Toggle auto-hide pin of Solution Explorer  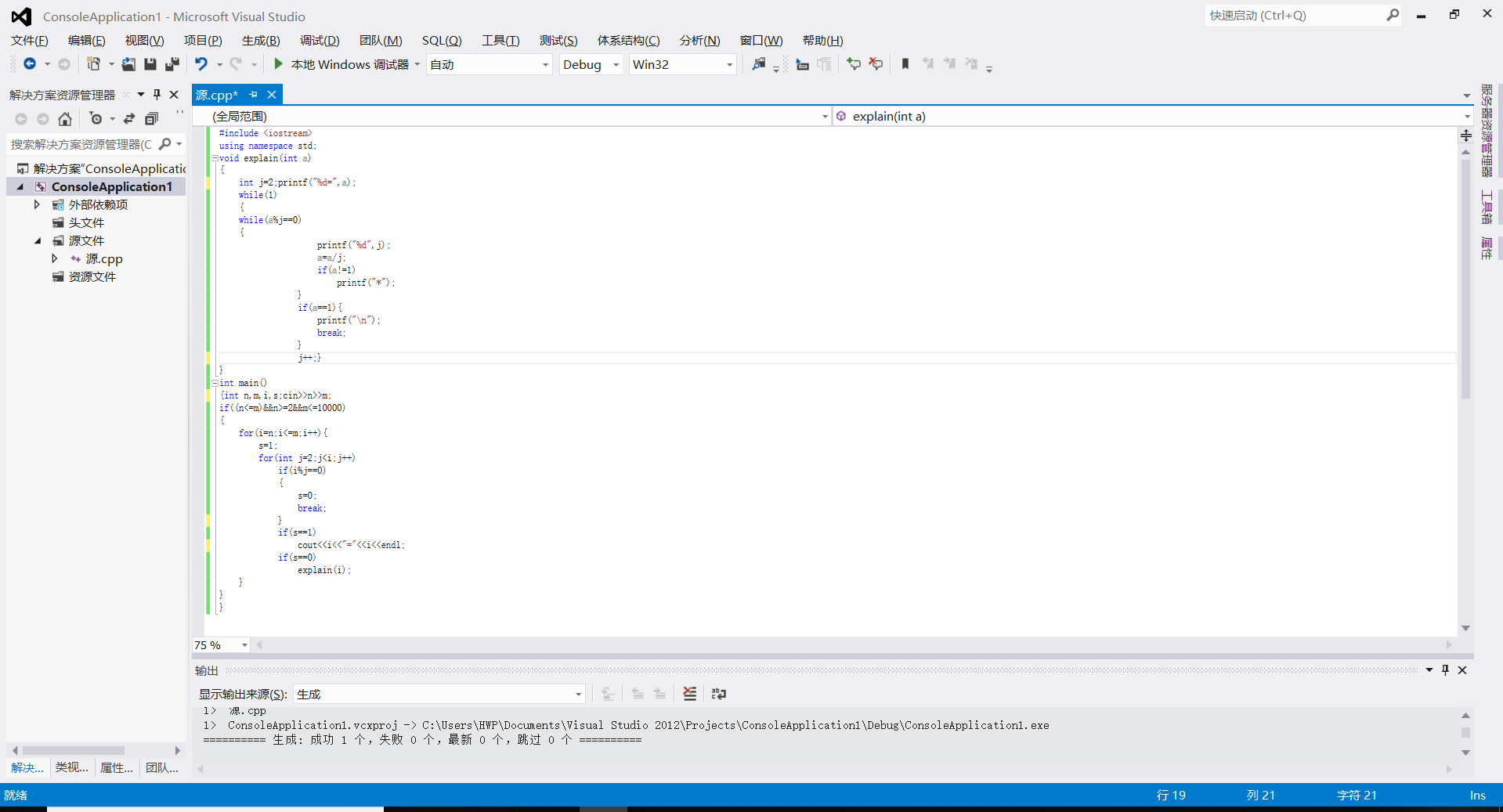157,95
